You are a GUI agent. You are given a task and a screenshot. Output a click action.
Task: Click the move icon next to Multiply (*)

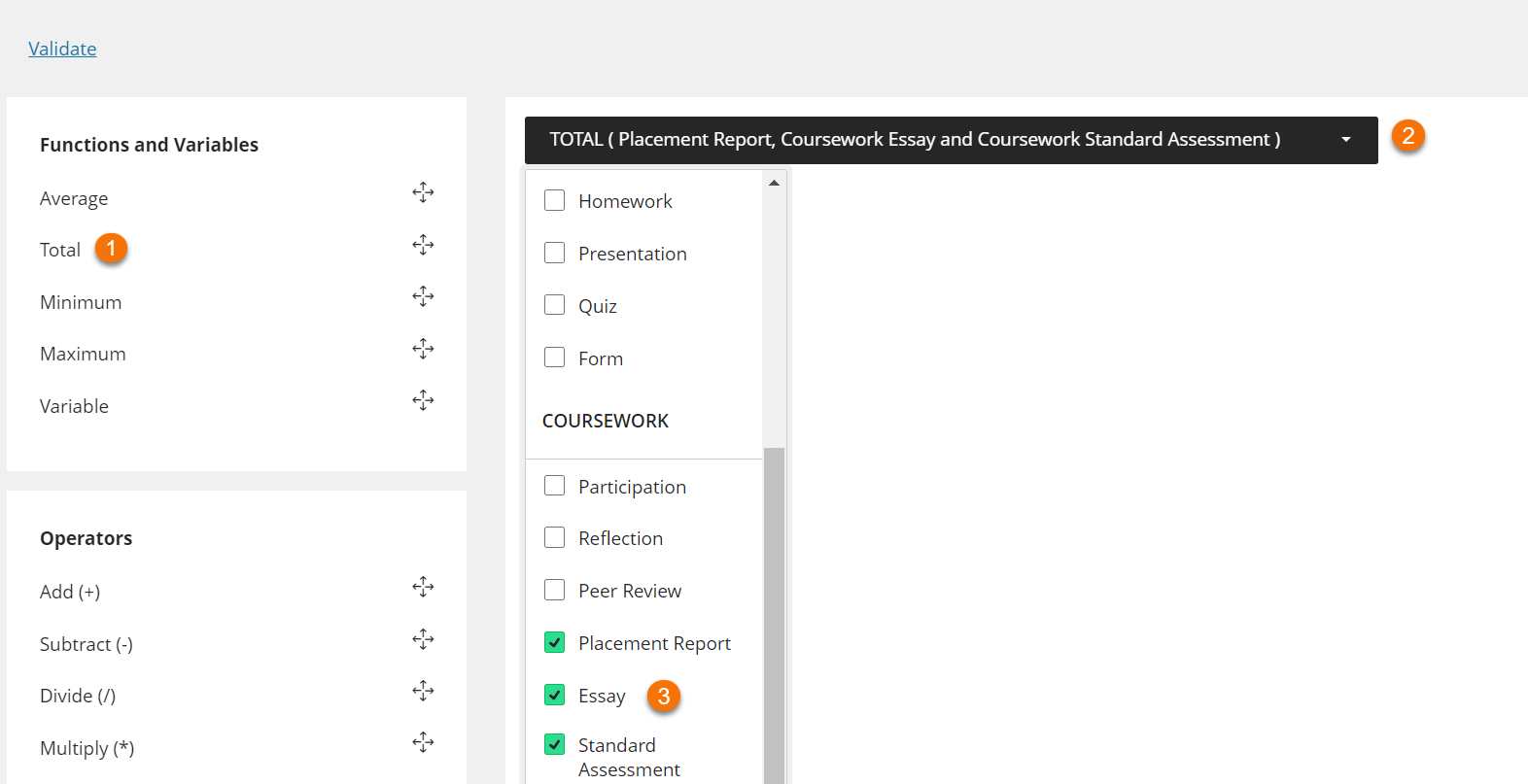pyautogui.click(x=423, y=743)
